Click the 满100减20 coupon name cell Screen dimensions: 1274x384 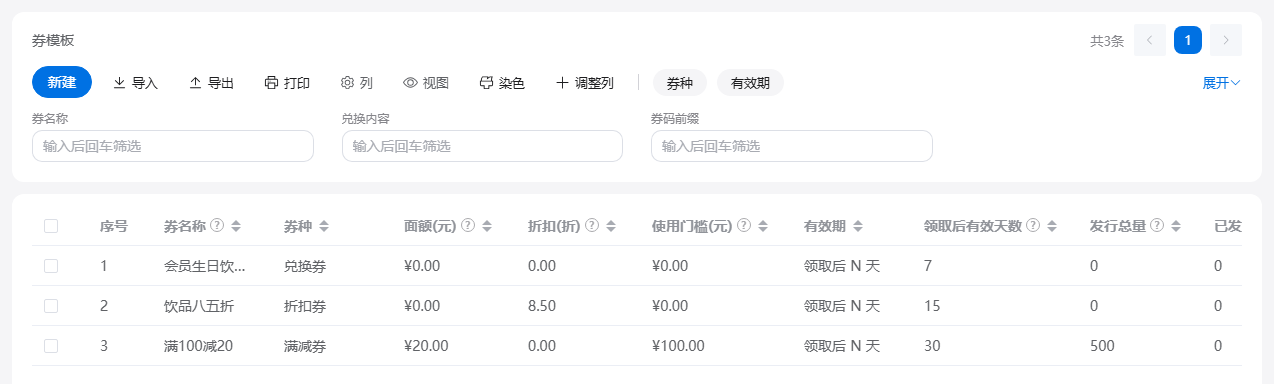[x=198, y=346]
